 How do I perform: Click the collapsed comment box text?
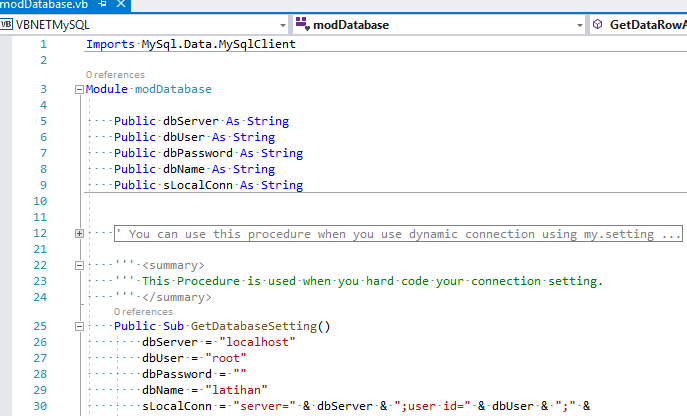click(x=398, y=234)
